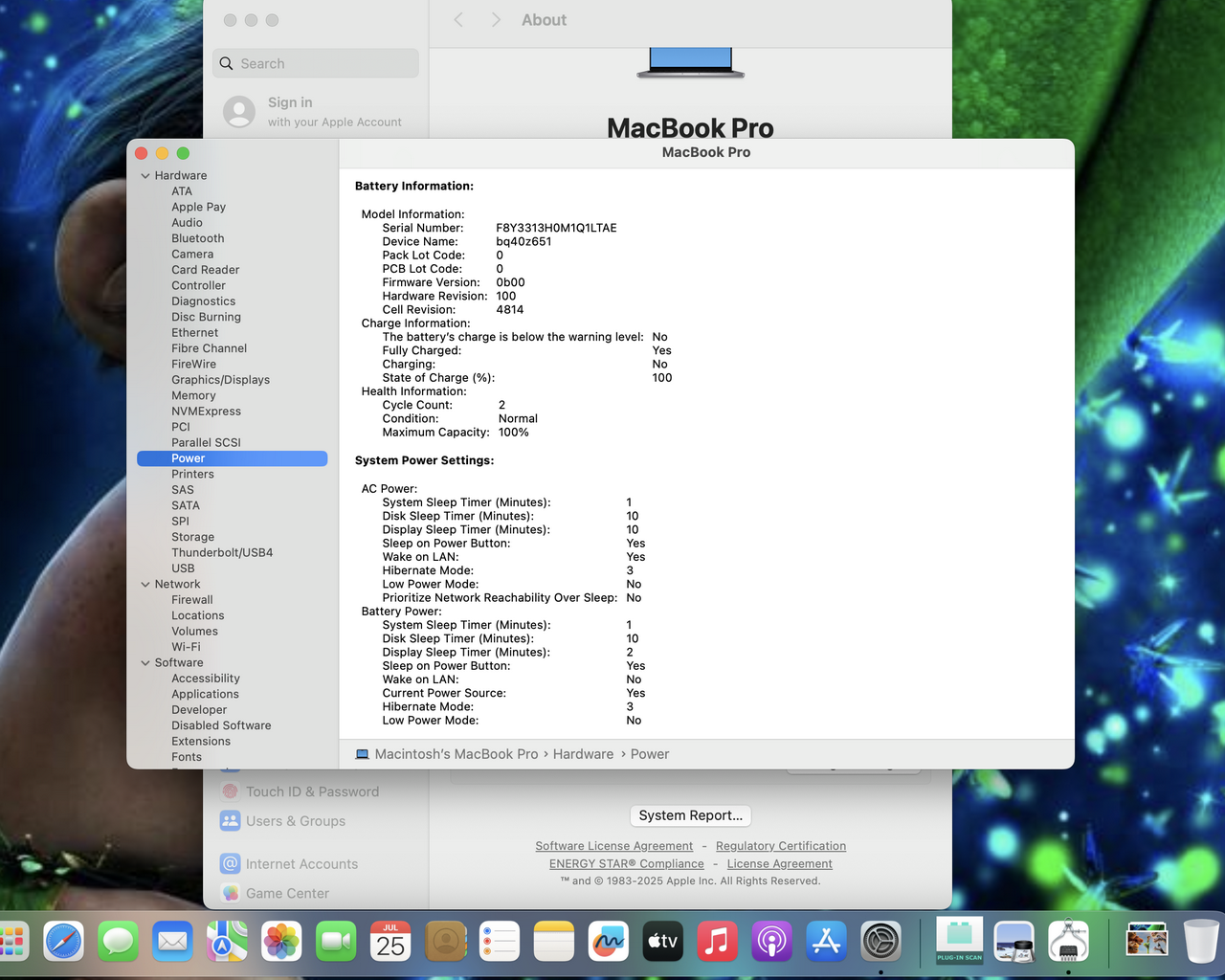Select Diagnostics in Hardware list
Screen dimensions: 1225x980
pos(204,301)
